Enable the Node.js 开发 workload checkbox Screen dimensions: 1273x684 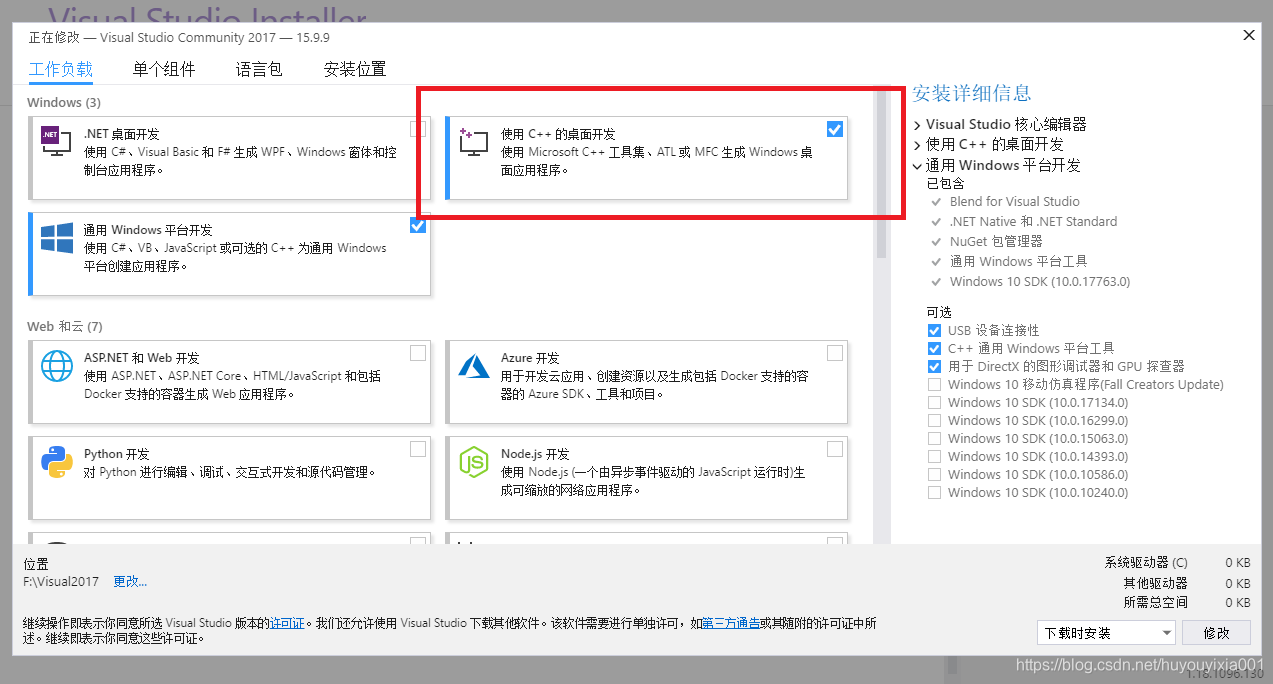click(x=835, y=449)
